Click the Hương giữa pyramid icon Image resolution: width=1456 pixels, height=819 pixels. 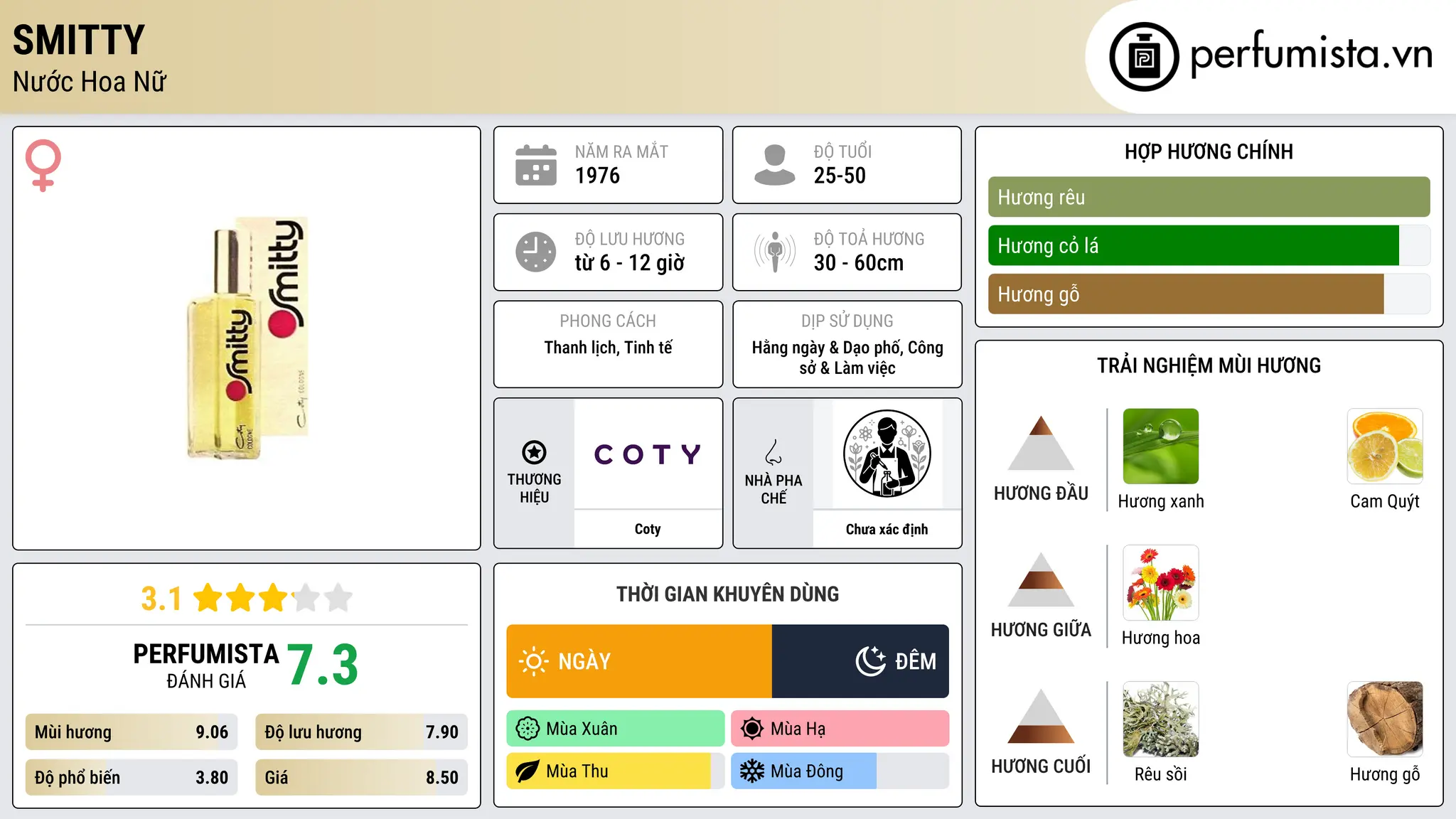pos(1041,579)
